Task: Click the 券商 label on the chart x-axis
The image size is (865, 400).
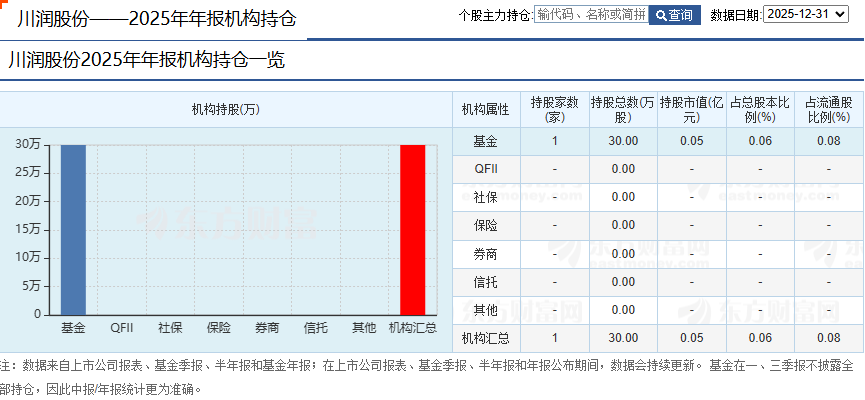Action: pyautogui.click(x=267, y=328)
